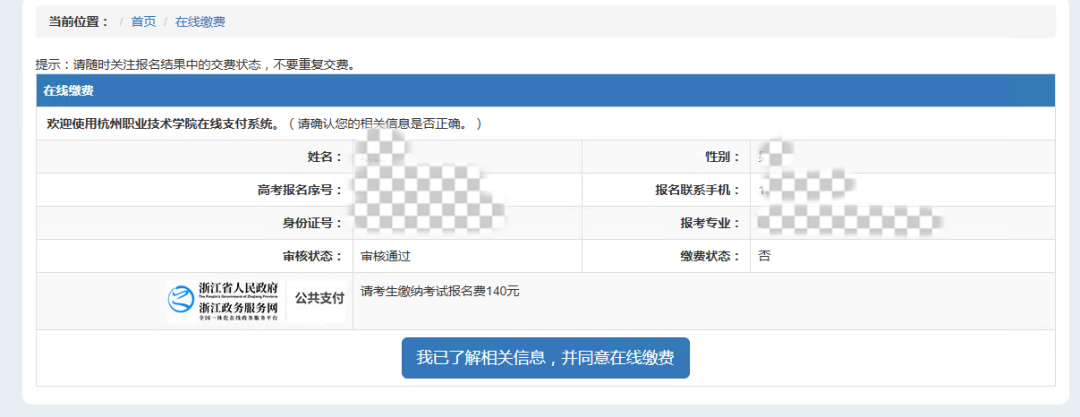Screen dimensions: 1080x417
Task: Click the 报名联系手机 field label
Action: (698, 190)
